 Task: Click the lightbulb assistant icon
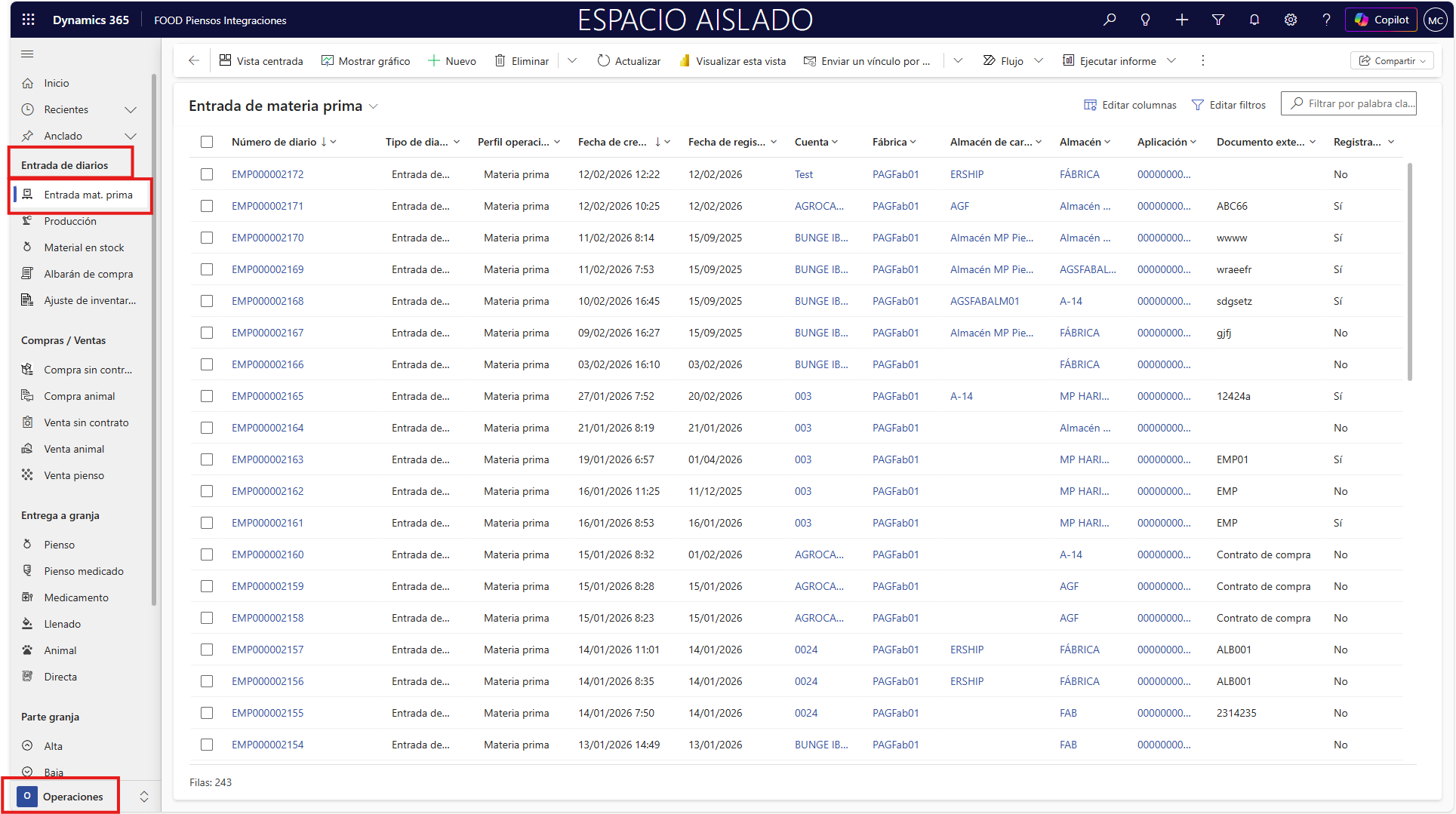[1145, 20]
